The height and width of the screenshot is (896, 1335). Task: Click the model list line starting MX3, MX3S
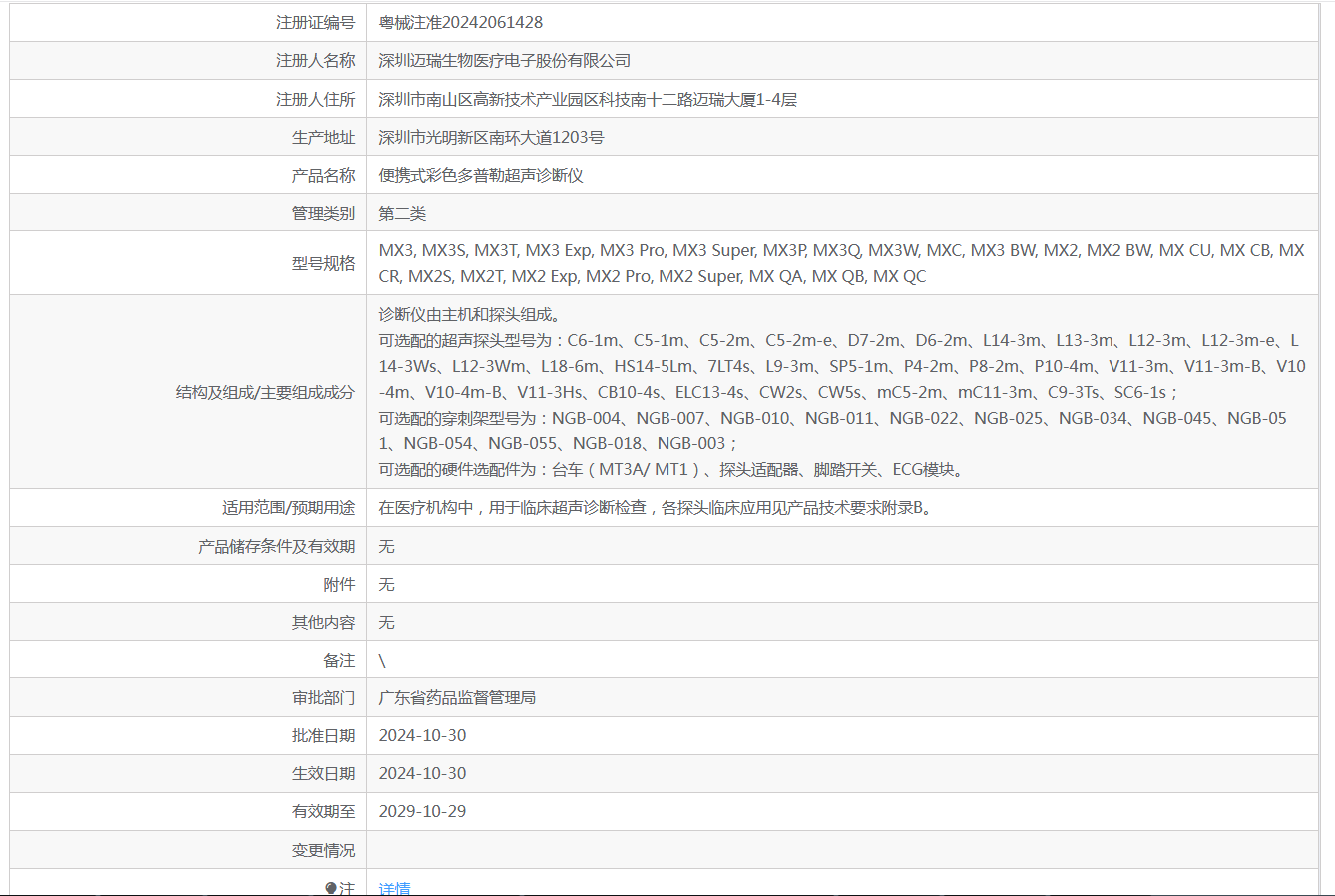(841, 250)
